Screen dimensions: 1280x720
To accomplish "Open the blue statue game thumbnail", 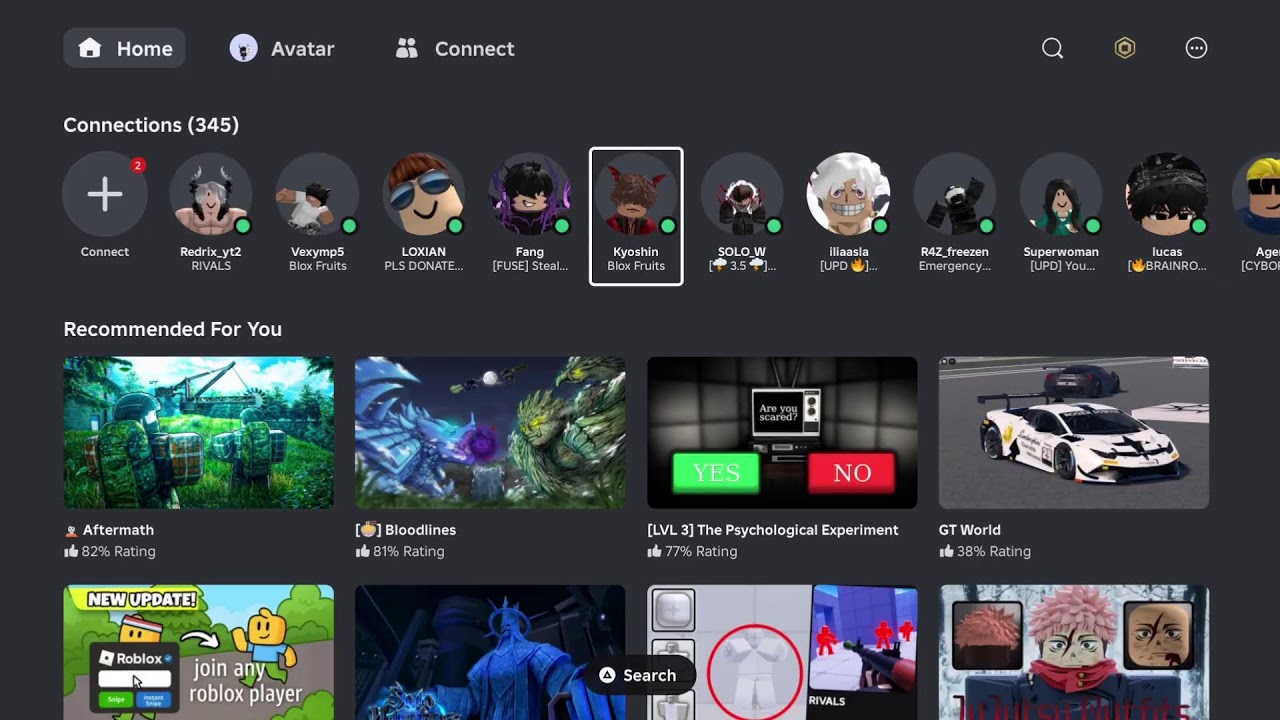I will 490,652.
